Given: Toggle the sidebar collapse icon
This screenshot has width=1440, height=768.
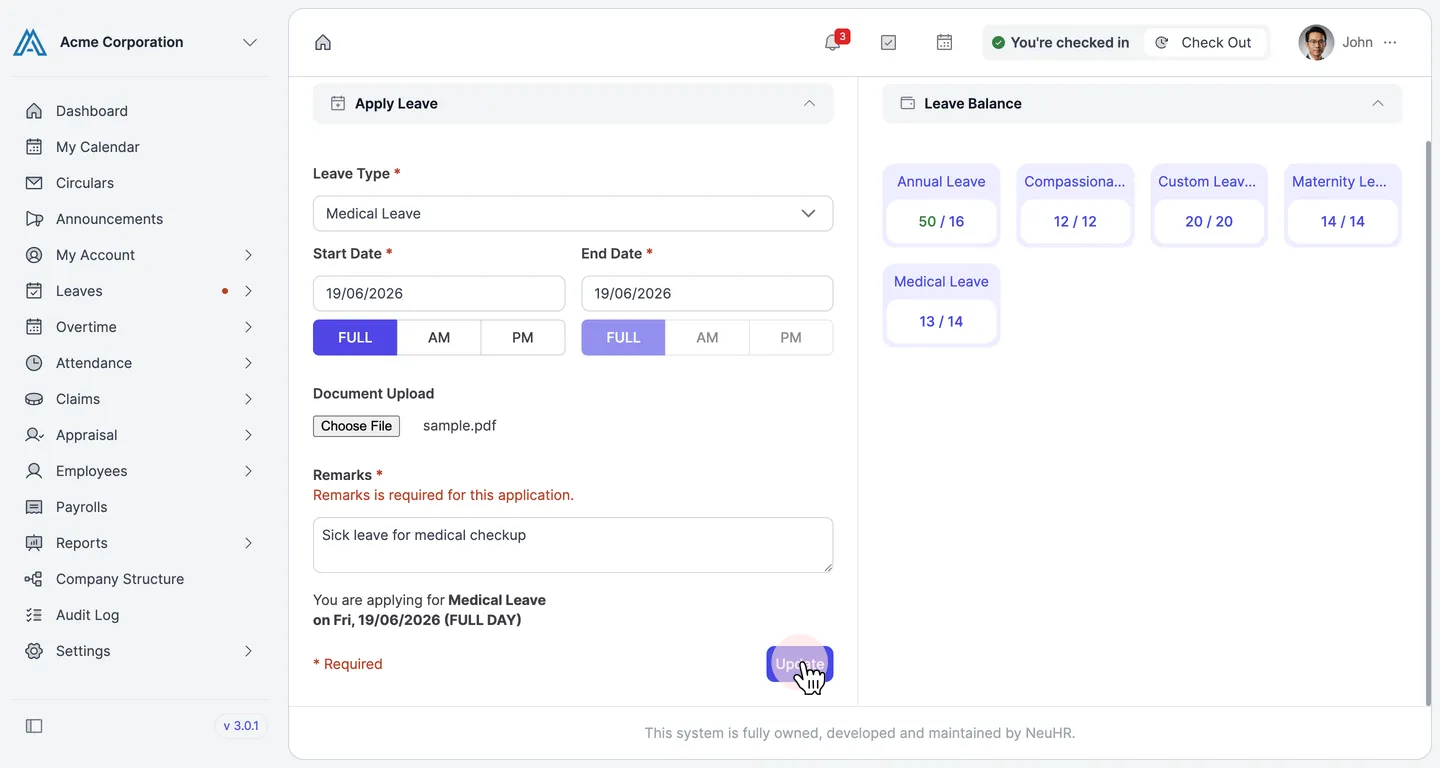Looking at the screenshot, I should click(34, 726).
